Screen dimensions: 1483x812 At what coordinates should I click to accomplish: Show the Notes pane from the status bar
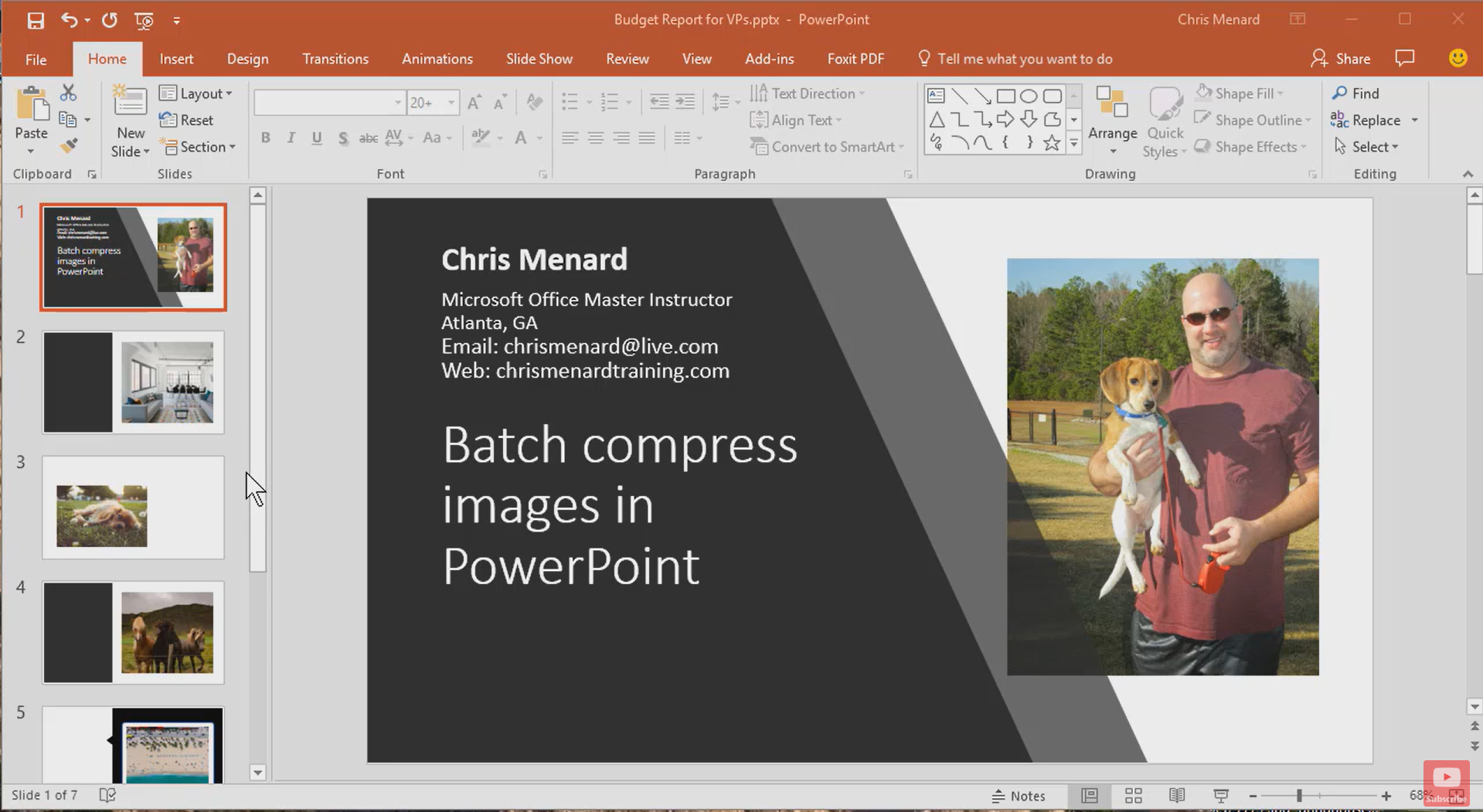pos(1020,795)
